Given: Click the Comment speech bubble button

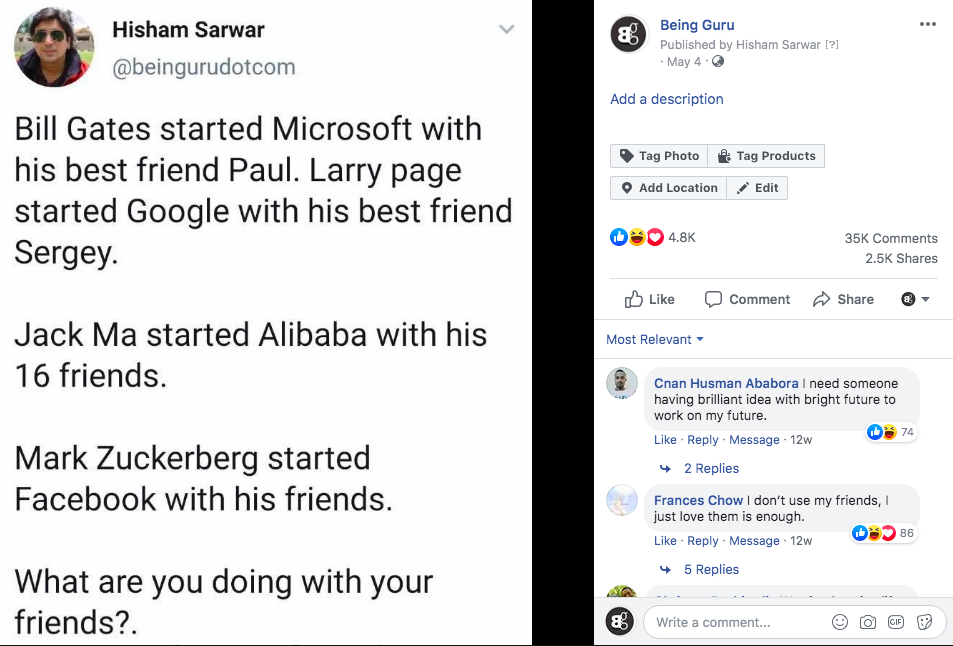Looking at the screenshot, I should [747, 299].
